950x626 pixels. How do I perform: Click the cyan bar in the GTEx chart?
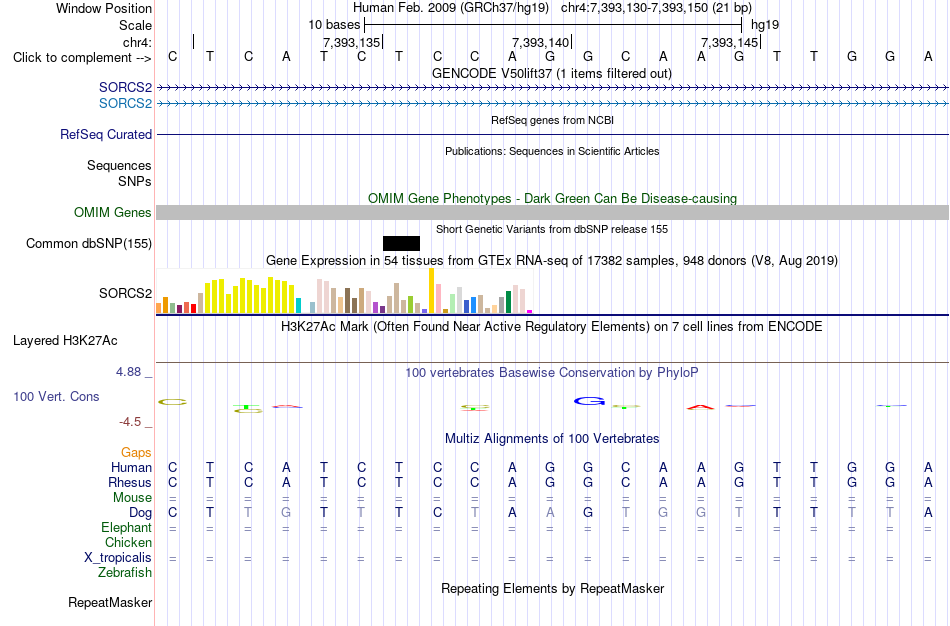tap(299, 305)
